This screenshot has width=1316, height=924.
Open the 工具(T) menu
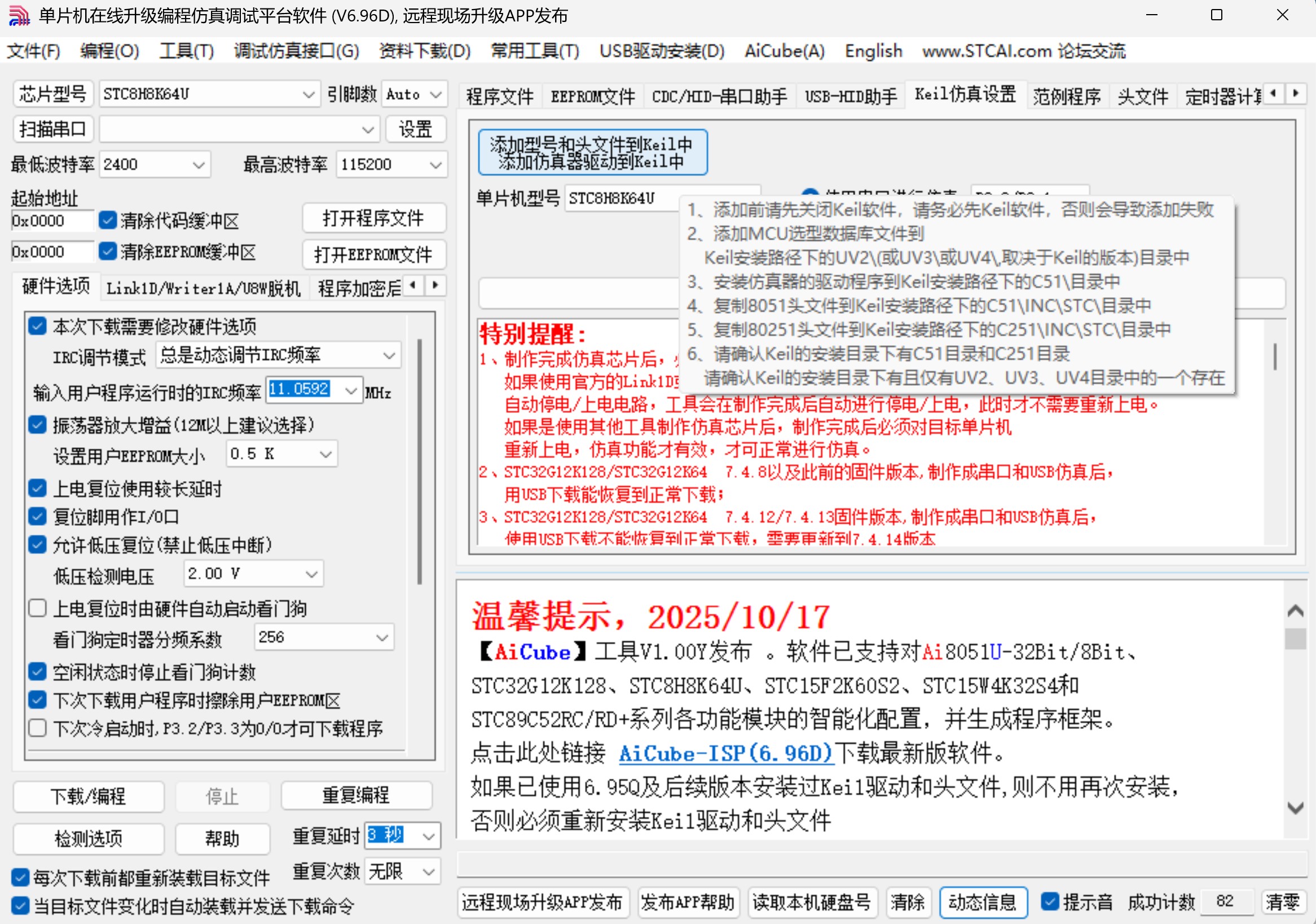pyautogui.click(x=186, y=51)
